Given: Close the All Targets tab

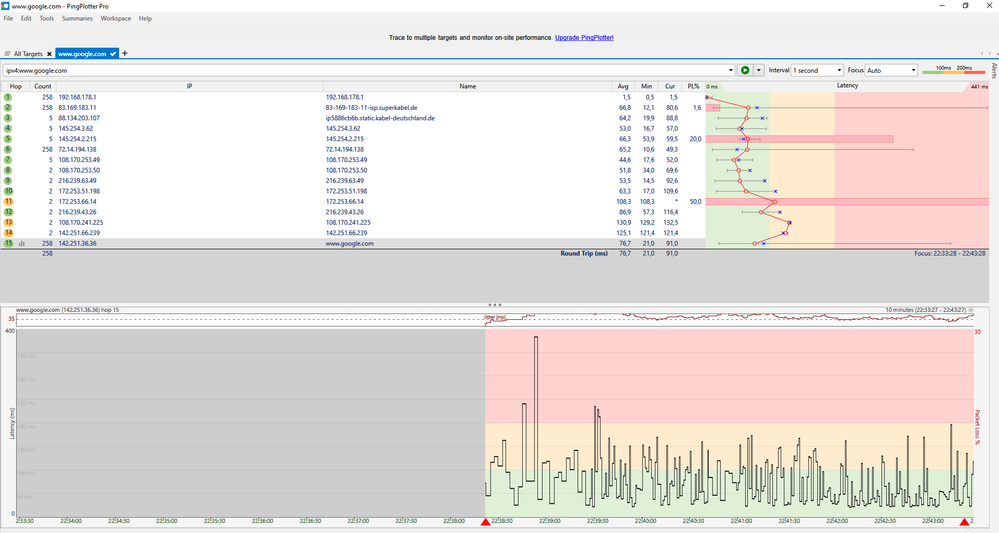Looking at the screenshot, I should 49,54.
